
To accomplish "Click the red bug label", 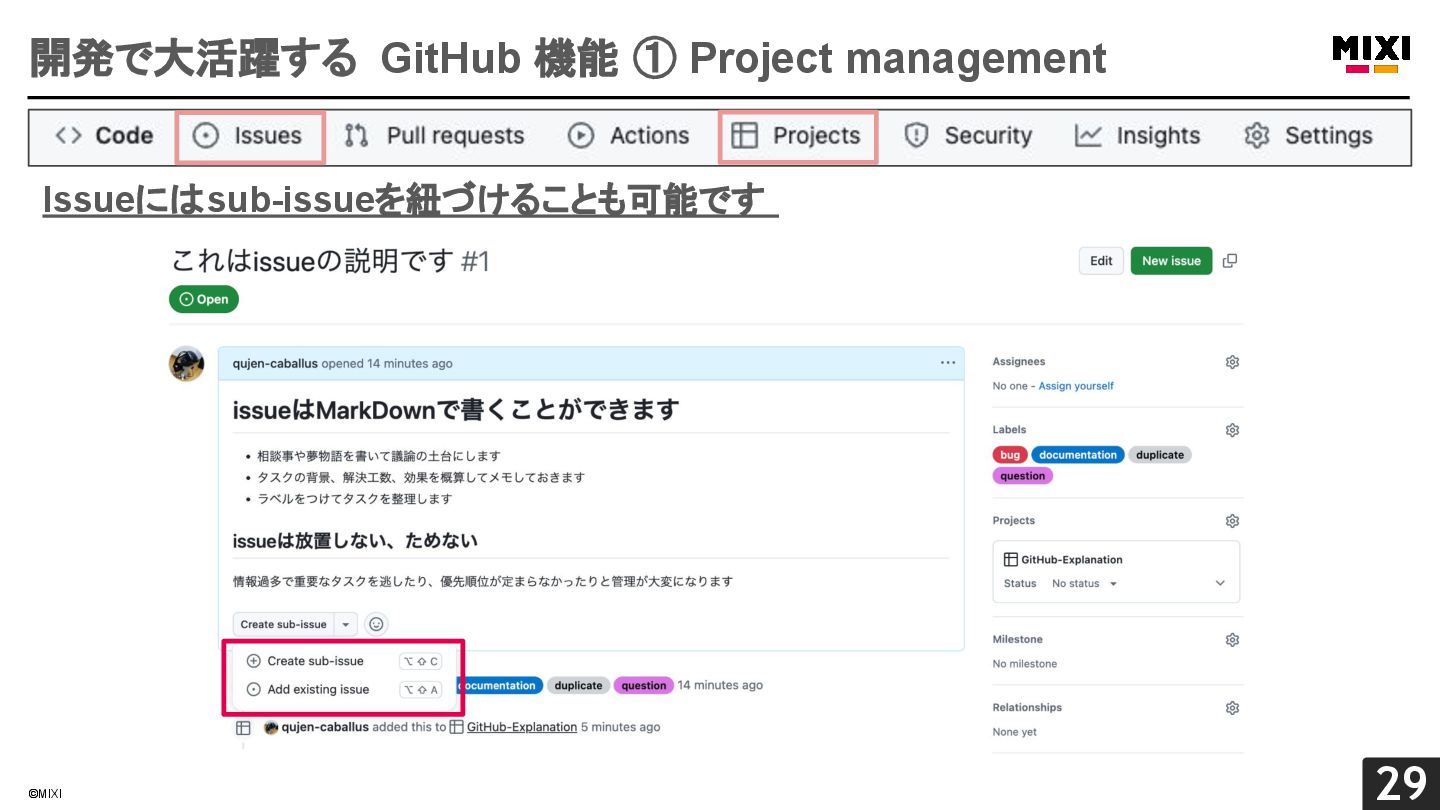I will pyautogui.click(x=1010, y=455).
